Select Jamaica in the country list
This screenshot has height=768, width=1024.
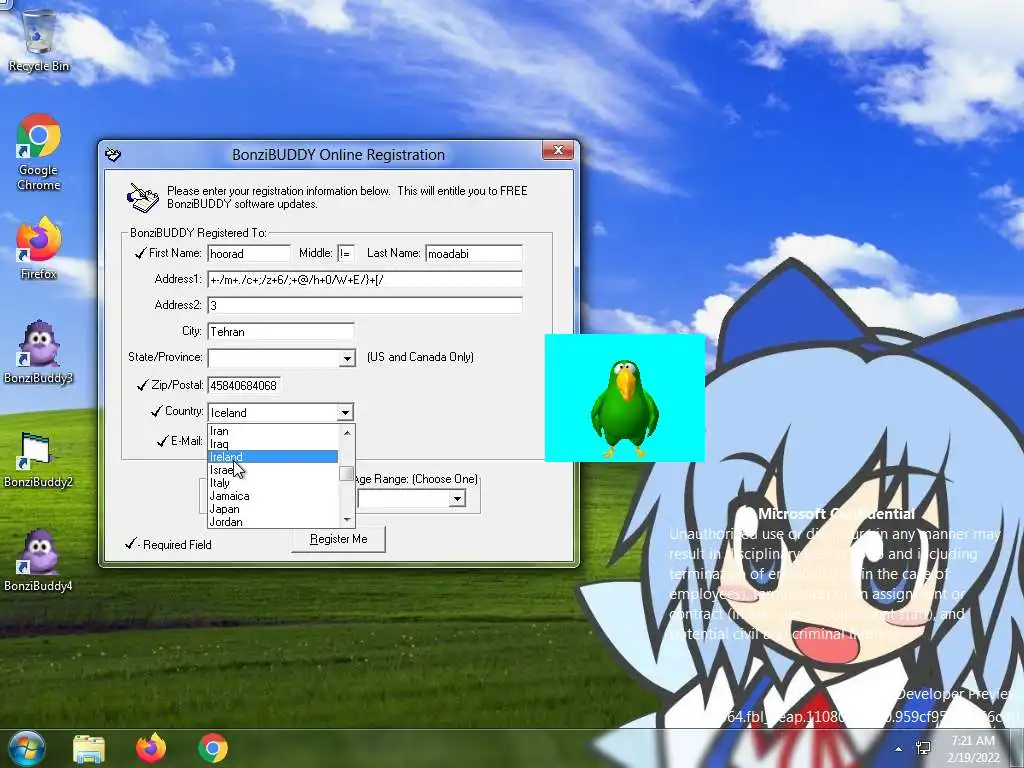click(x=273, y=496)
